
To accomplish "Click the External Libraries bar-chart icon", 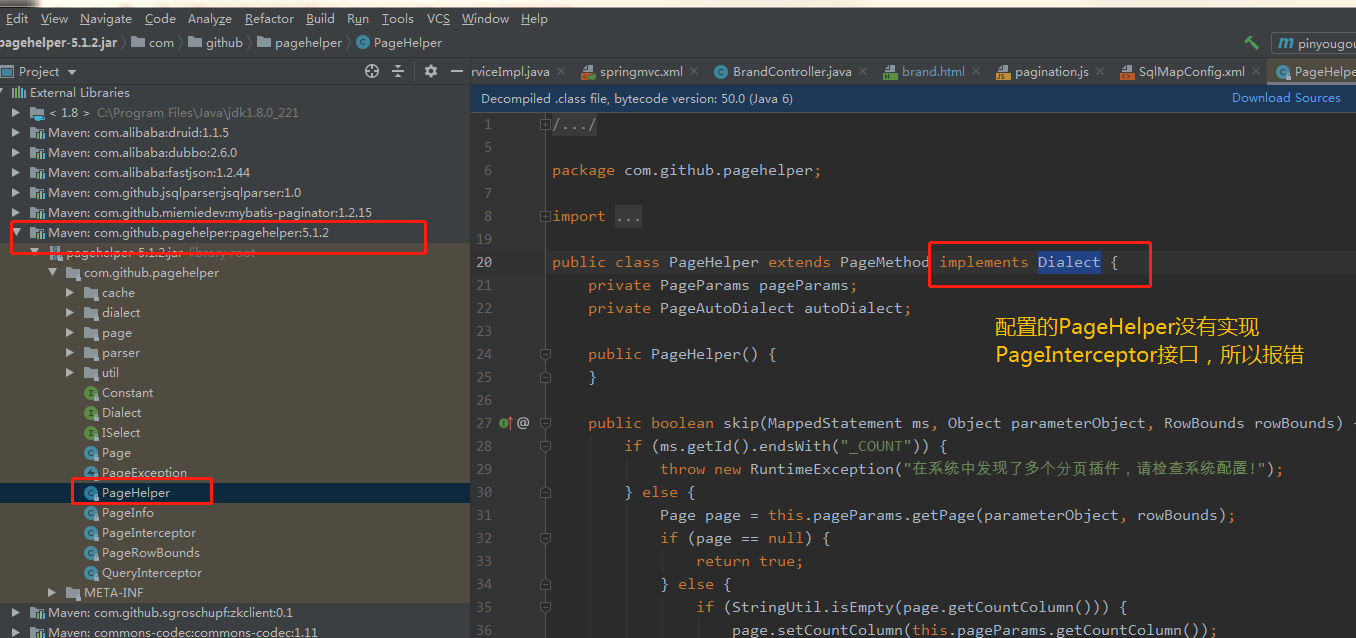I will 18,92.
